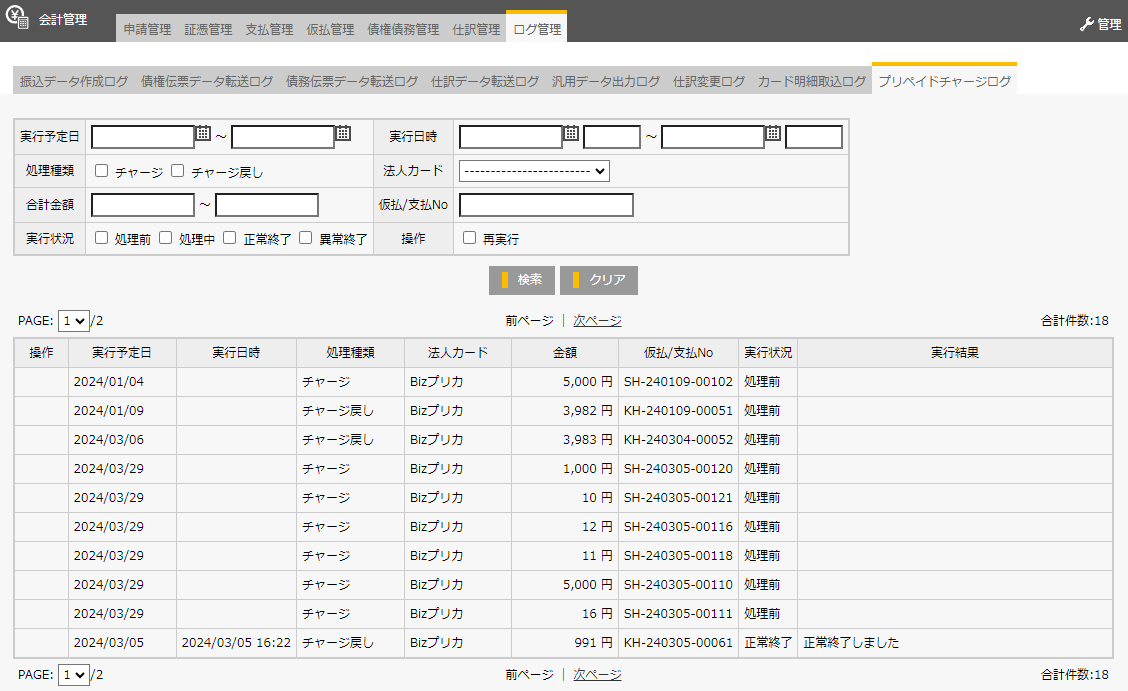Focus the 合計金額 minimum field
The image size is (1128, 691).
pos(143,205)
